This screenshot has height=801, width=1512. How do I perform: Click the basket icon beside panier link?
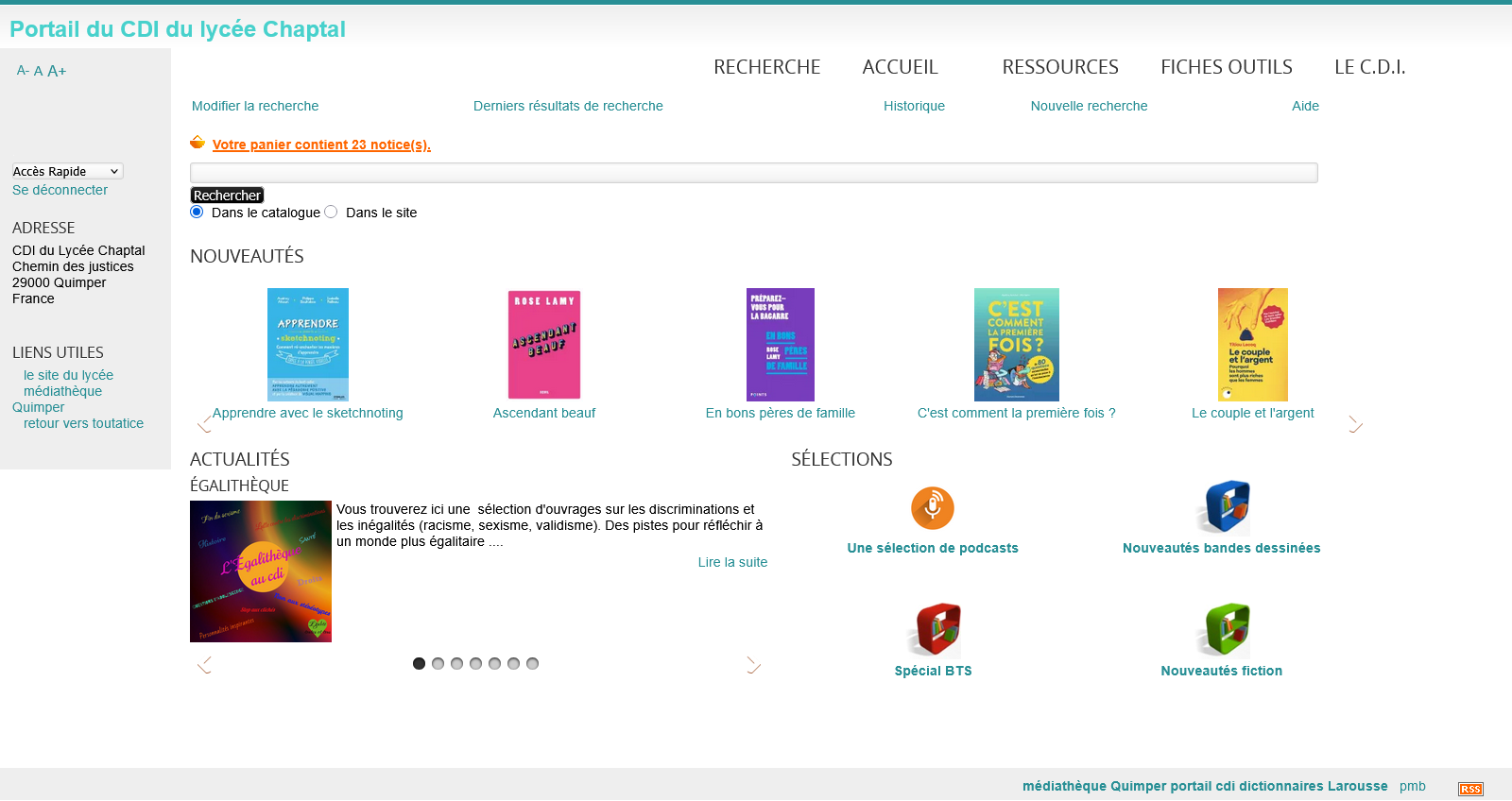tap(198, 143)
